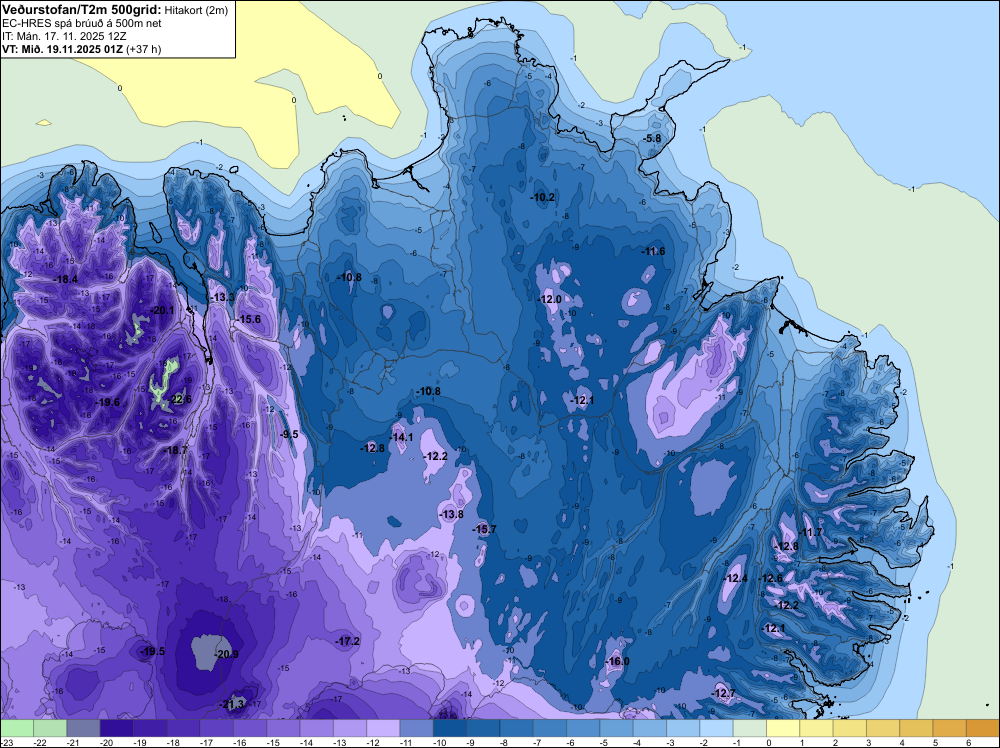The image size is (1000, 748).
Task: Select the grey legend swatch above the -21 label
Action: coord(84,728)
